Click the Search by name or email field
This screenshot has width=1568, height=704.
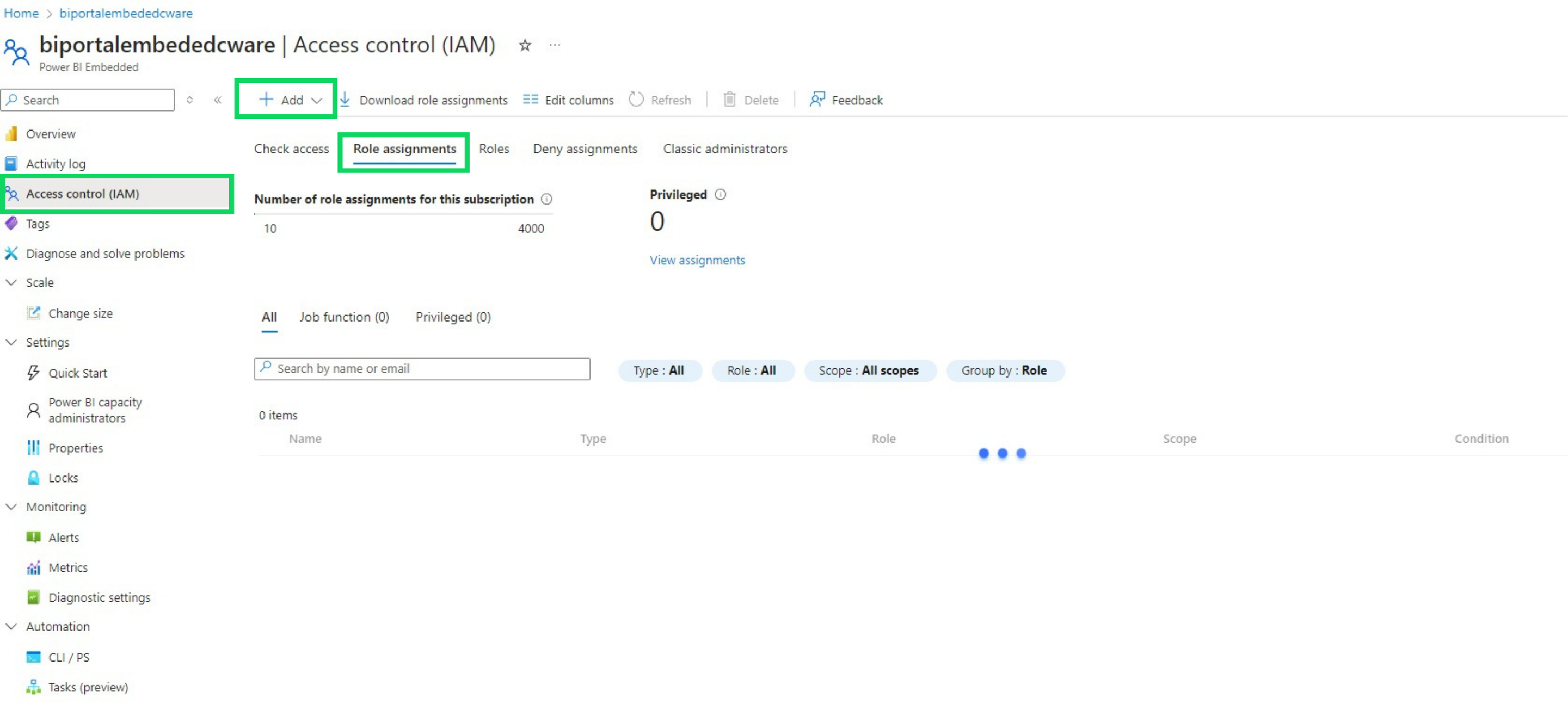pyautogui.click(x=422, y=369)
